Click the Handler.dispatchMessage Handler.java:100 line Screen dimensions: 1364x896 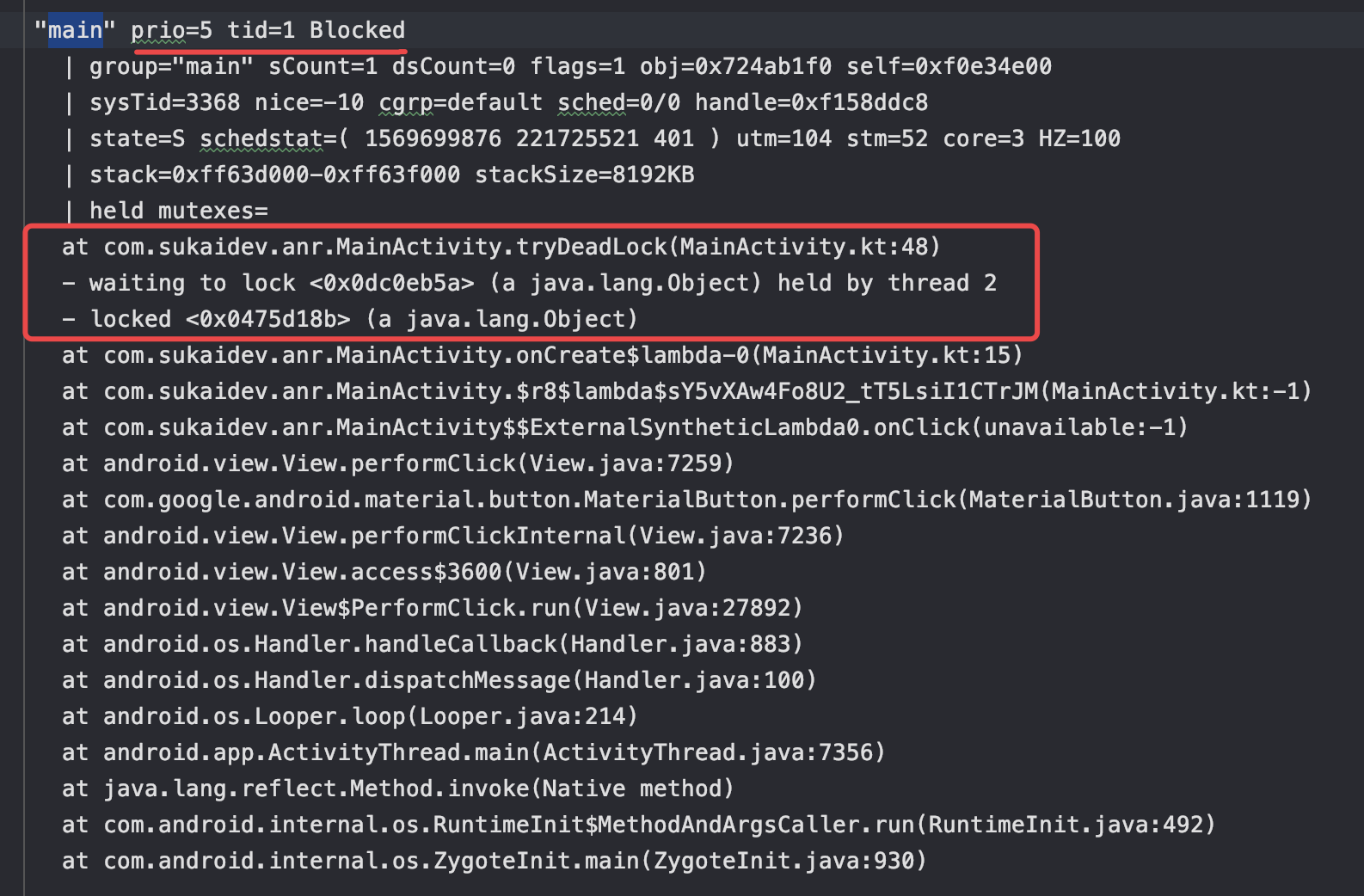(x=439, y=680)
